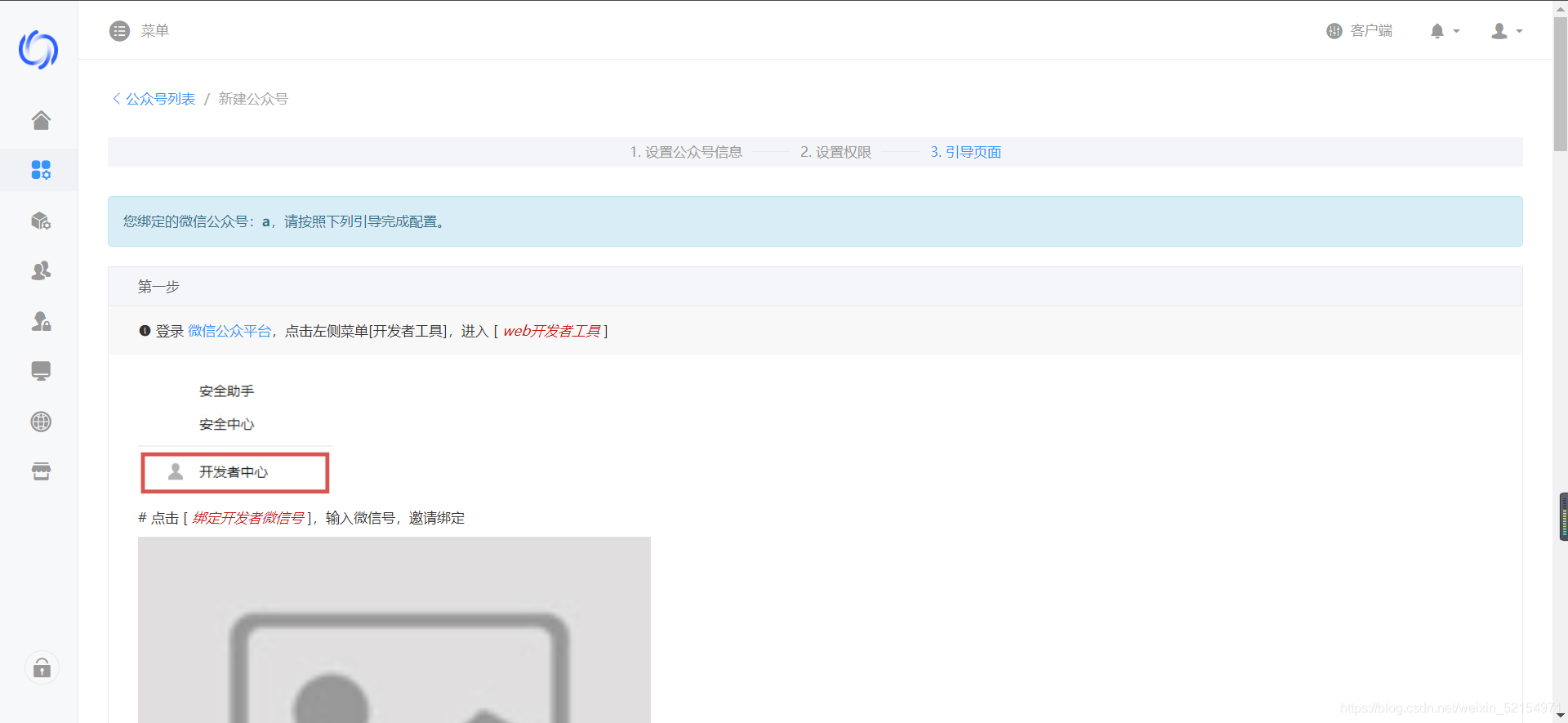Go back to 公众号列表
The height and width of the screenshot is (723, 1568).
point(154,99)
